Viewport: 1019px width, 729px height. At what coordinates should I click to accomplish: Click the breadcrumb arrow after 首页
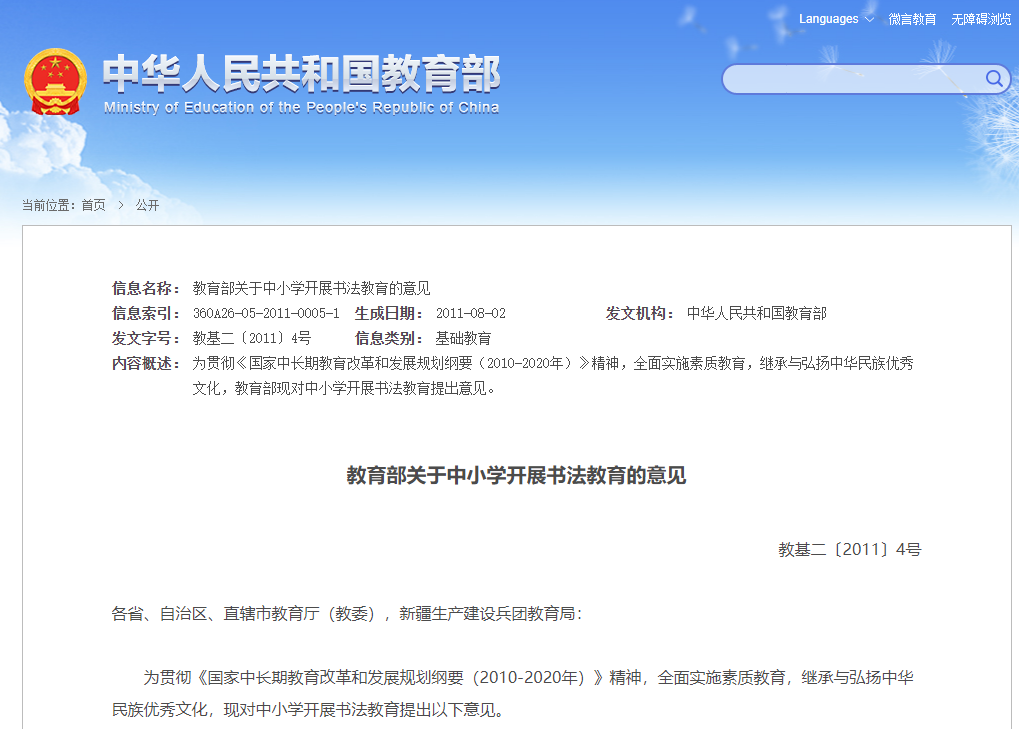click(x=120, y=205)
